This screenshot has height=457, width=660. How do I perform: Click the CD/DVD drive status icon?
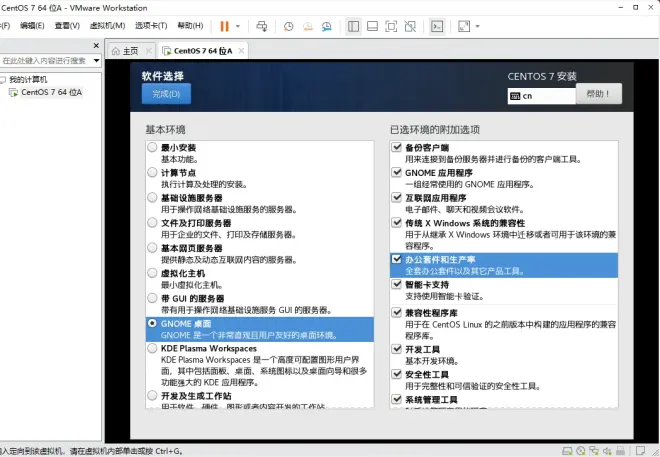[581, 451]
